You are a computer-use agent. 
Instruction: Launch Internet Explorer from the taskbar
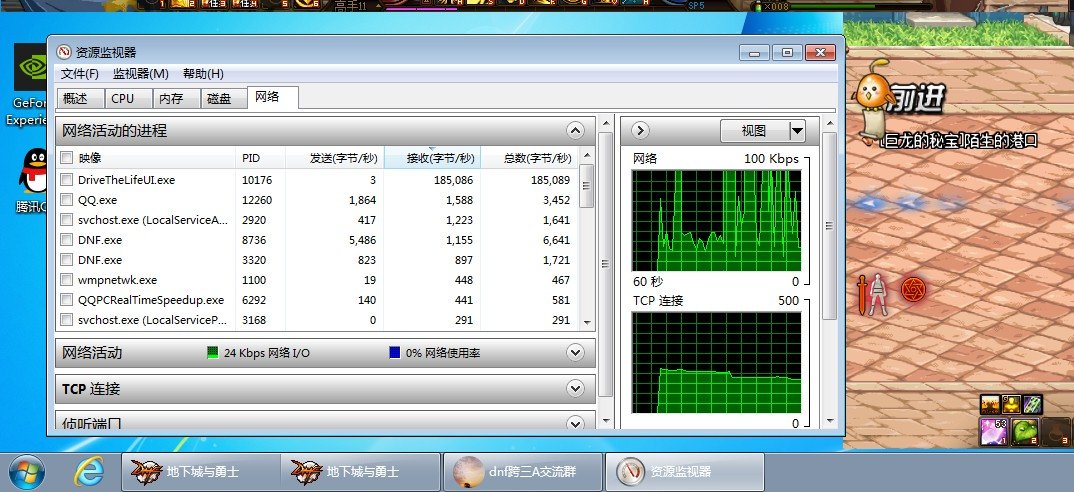(89, 472)
